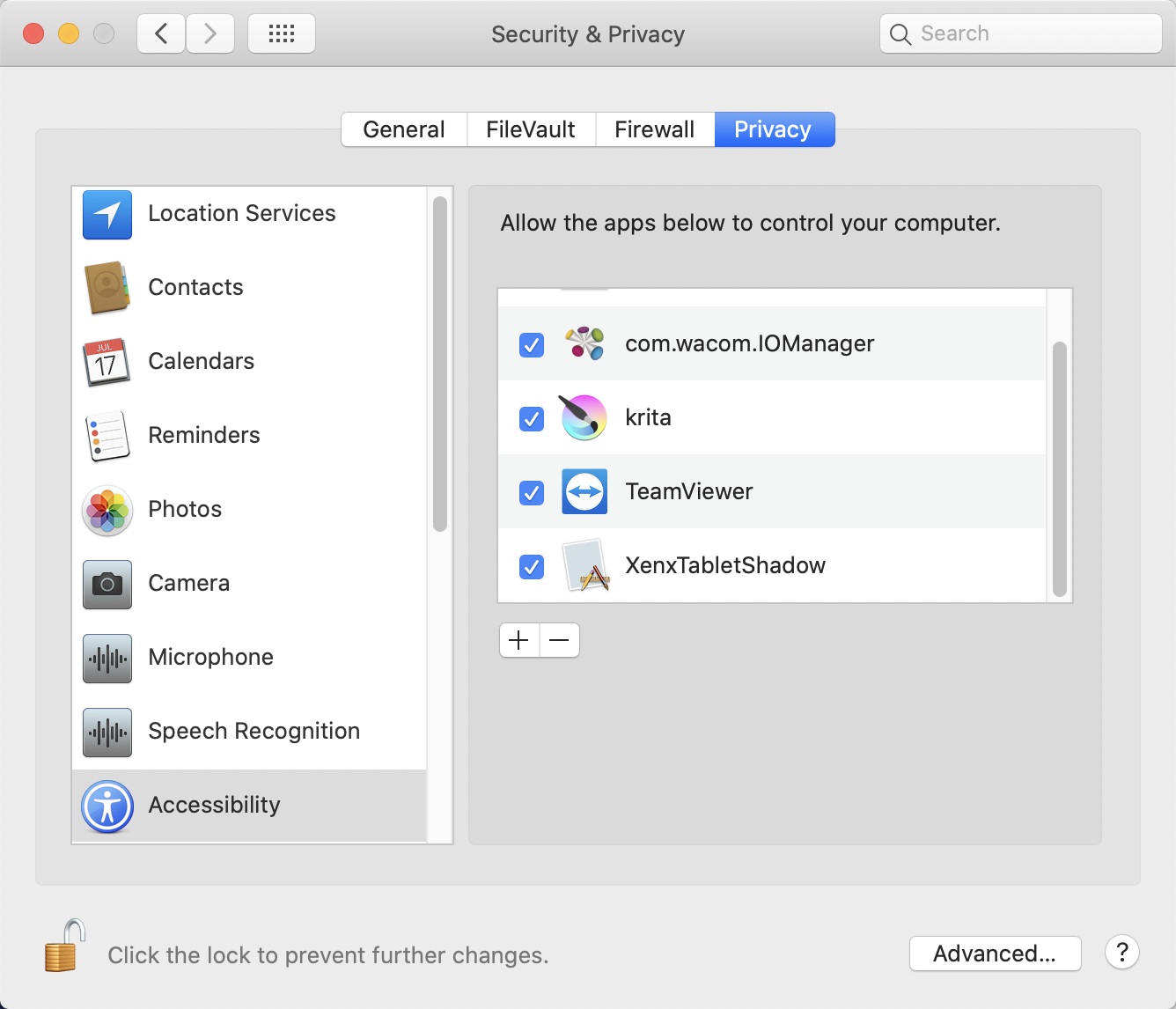Uncheck XenxTabletShadow access checkbox
The image size is (1176, 1009).
point(532,566)
